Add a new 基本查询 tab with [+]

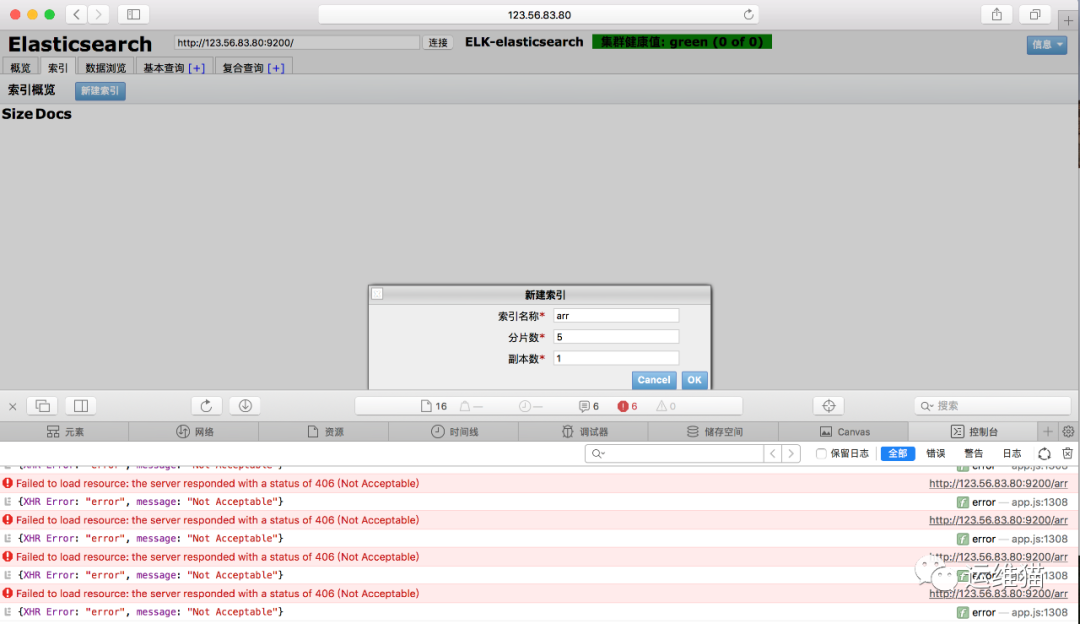point(197,67)
